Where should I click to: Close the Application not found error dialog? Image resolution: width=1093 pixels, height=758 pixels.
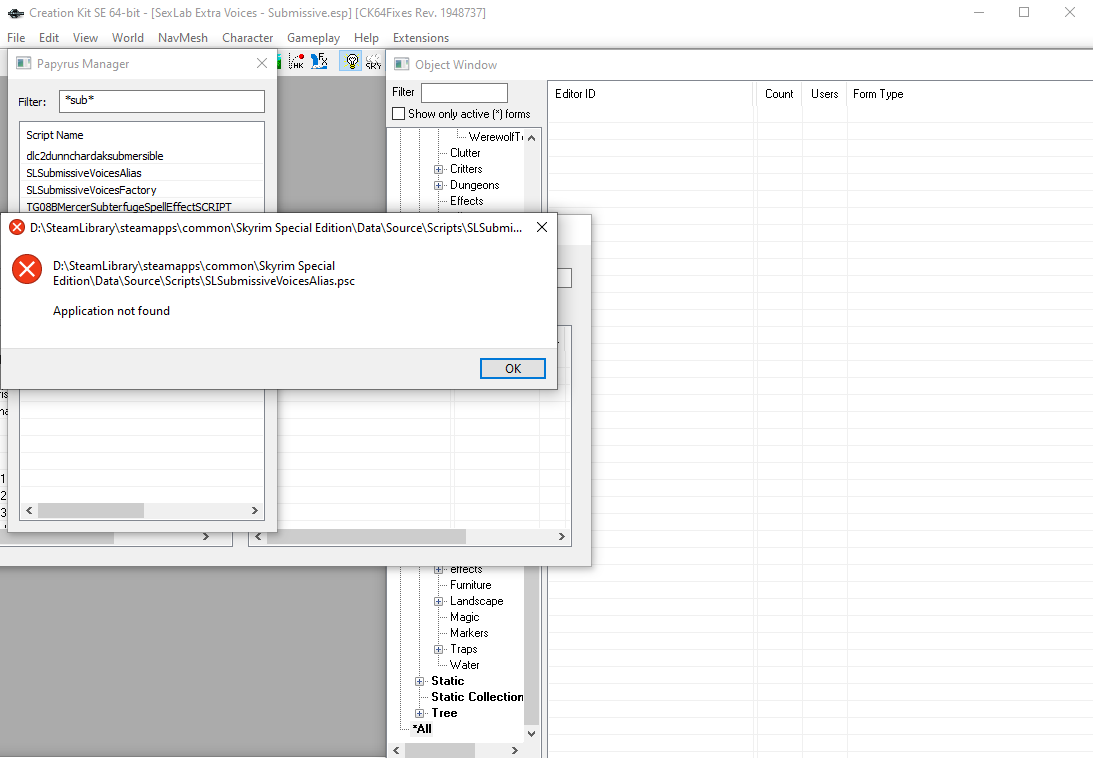(542, 227)
